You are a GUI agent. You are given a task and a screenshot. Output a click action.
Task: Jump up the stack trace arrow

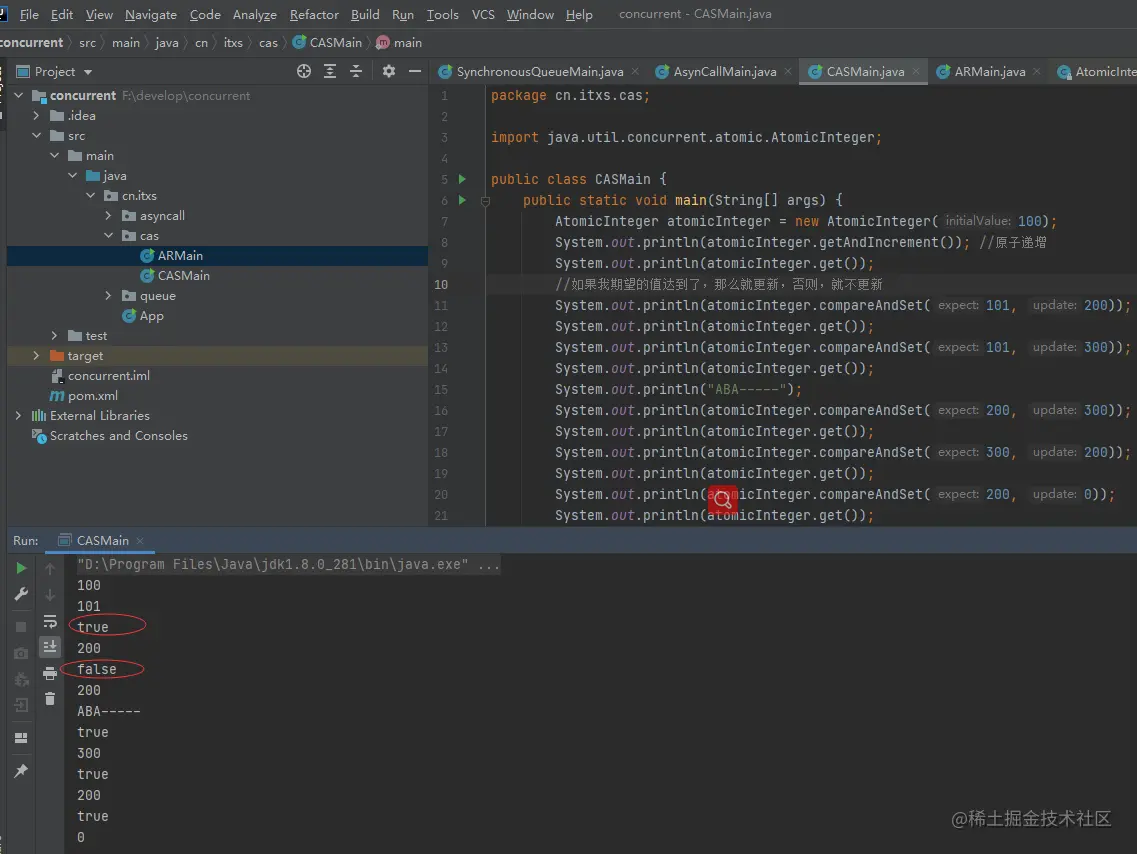(x=50, y=569)
